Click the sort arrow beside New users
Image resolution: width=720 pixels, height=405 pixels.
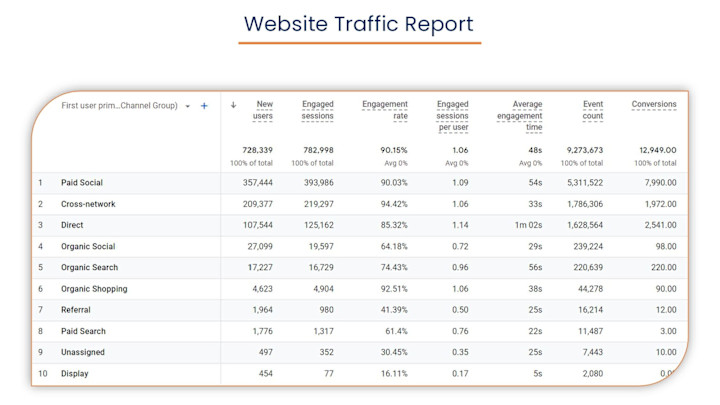[233, 105]
